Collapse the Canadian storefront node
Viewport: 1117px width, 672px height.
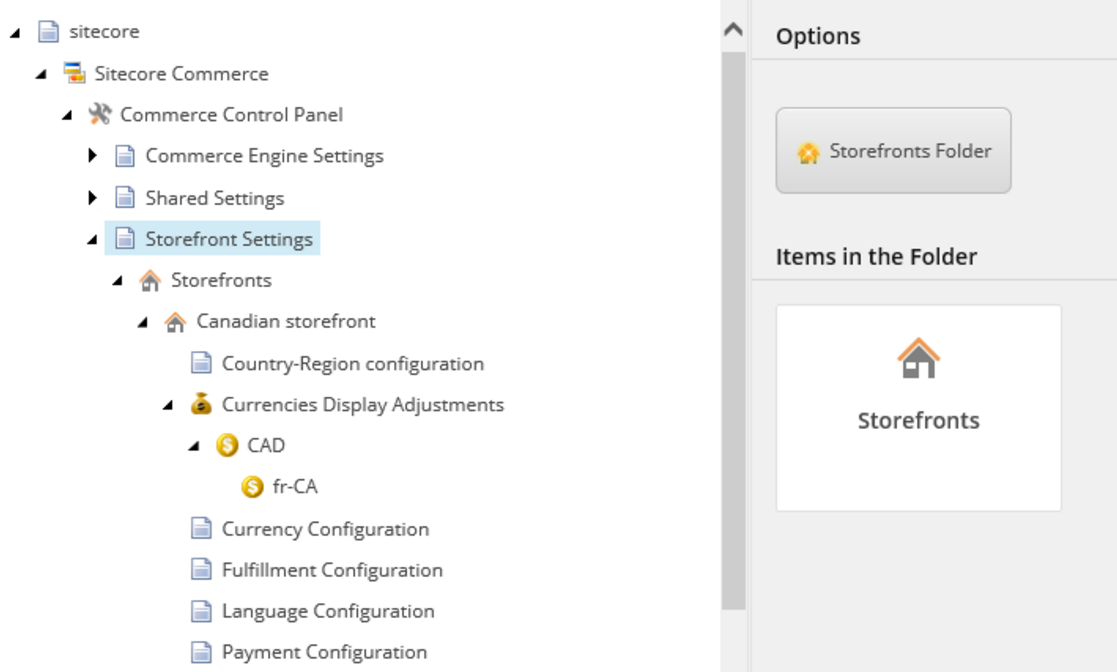tap(142, 322)
